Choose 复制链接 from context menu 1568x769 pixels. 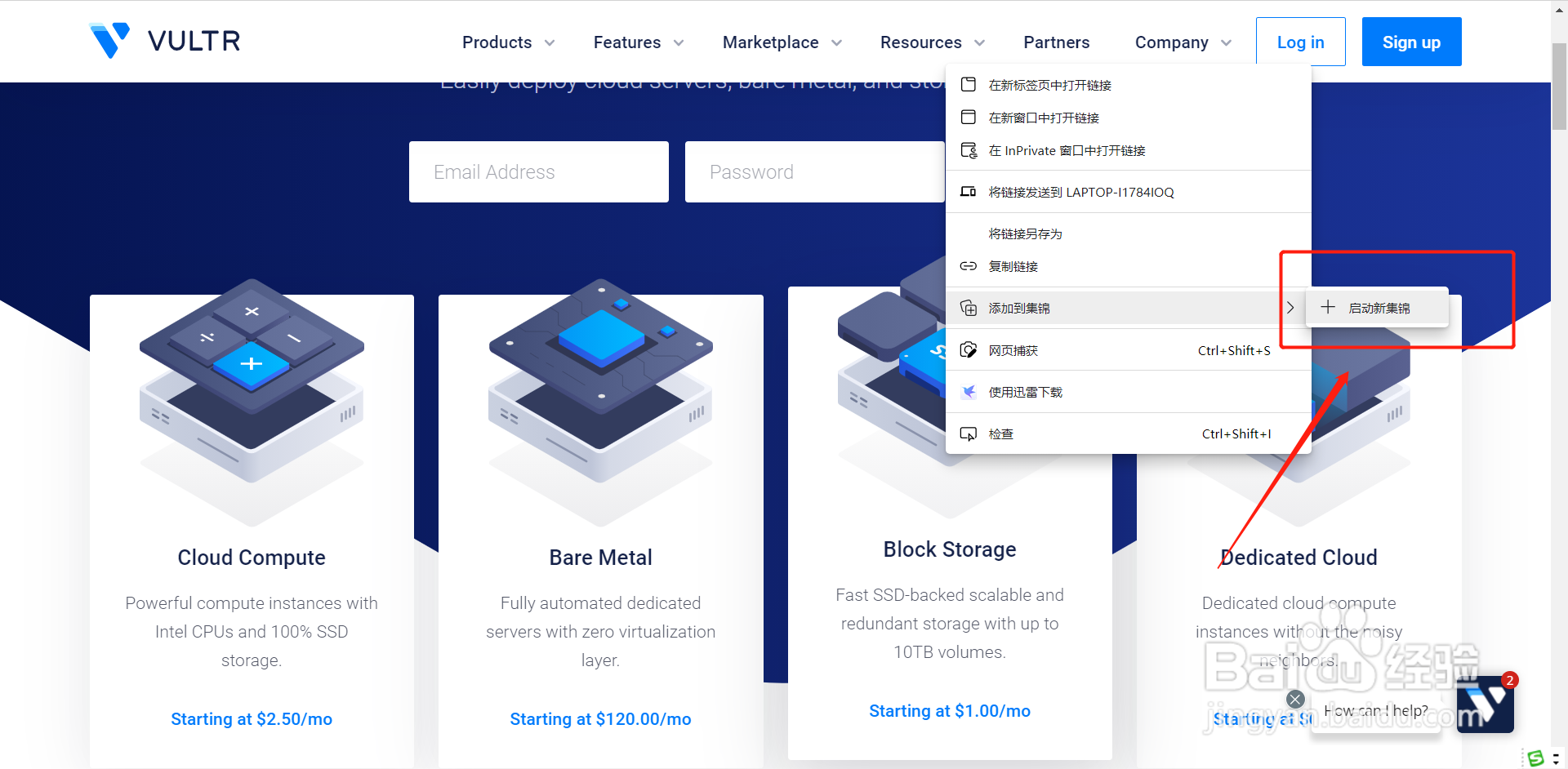(x=1129, y=266)
